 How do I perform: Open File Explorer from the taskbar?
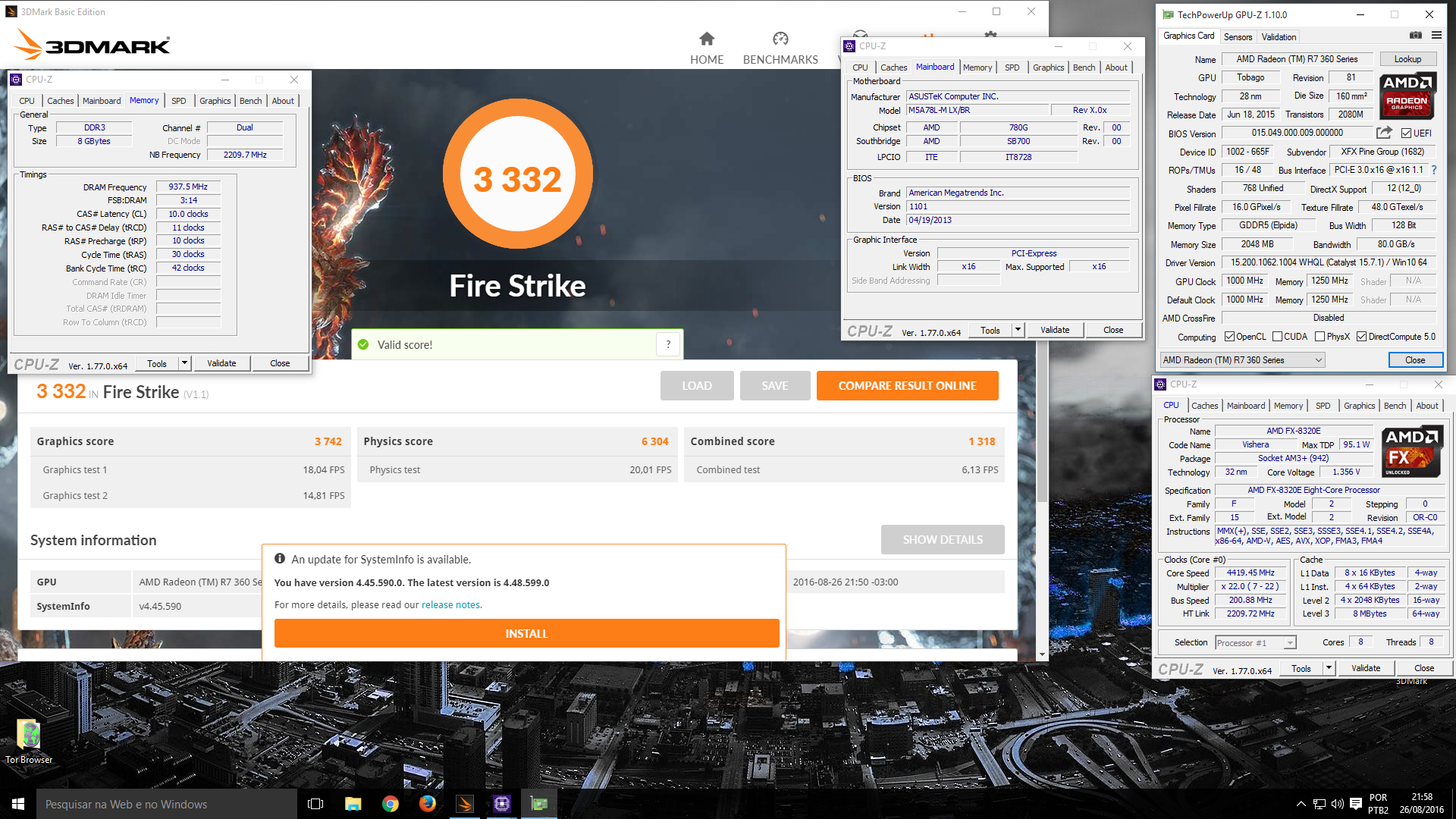[353, 804]
